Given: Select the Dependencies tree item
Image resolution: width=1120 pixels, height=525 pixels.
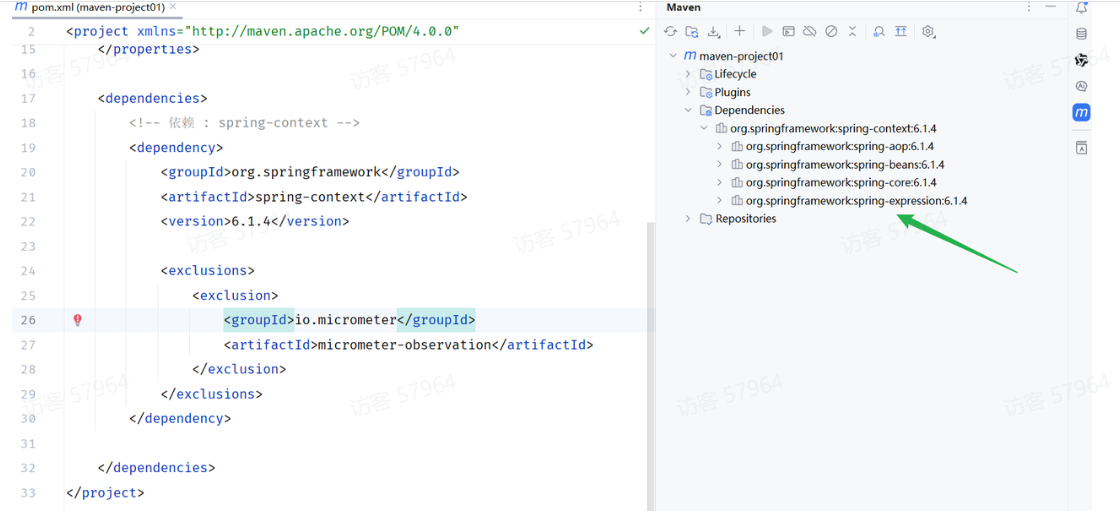Looking at the screenshot, I should coord(749,110).
